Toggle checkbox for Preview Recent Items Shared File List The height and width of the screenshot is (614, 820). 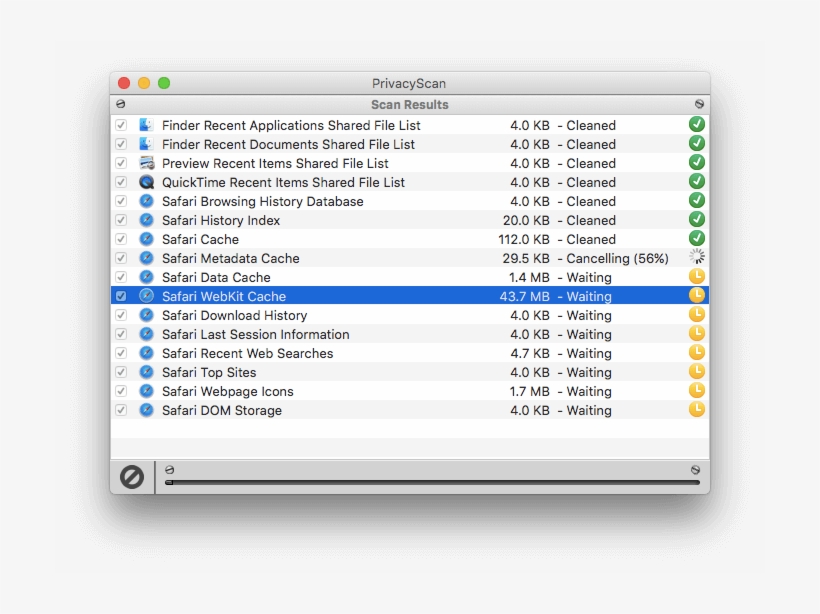121,163
